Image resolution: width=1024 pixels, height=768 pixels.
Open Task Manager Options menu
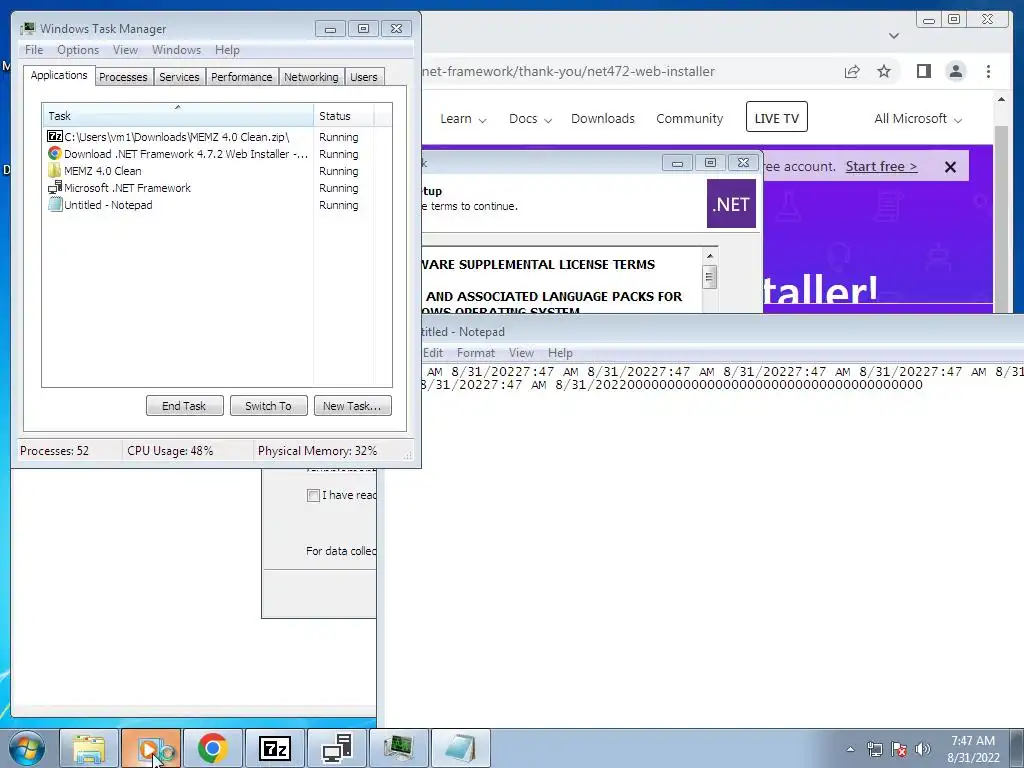tap(78, 50)
